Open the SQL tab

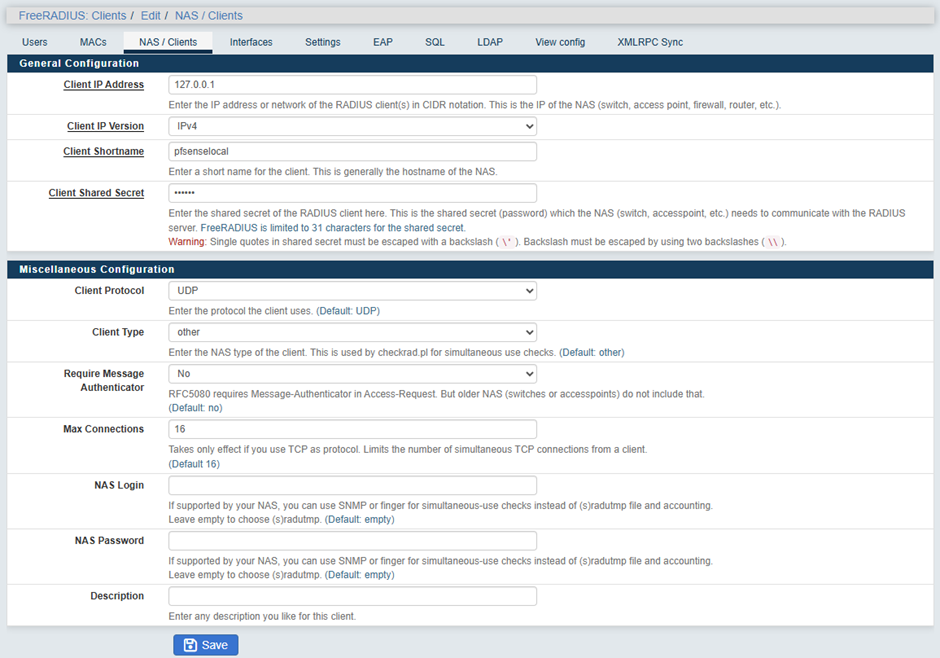tap(434, 42)
